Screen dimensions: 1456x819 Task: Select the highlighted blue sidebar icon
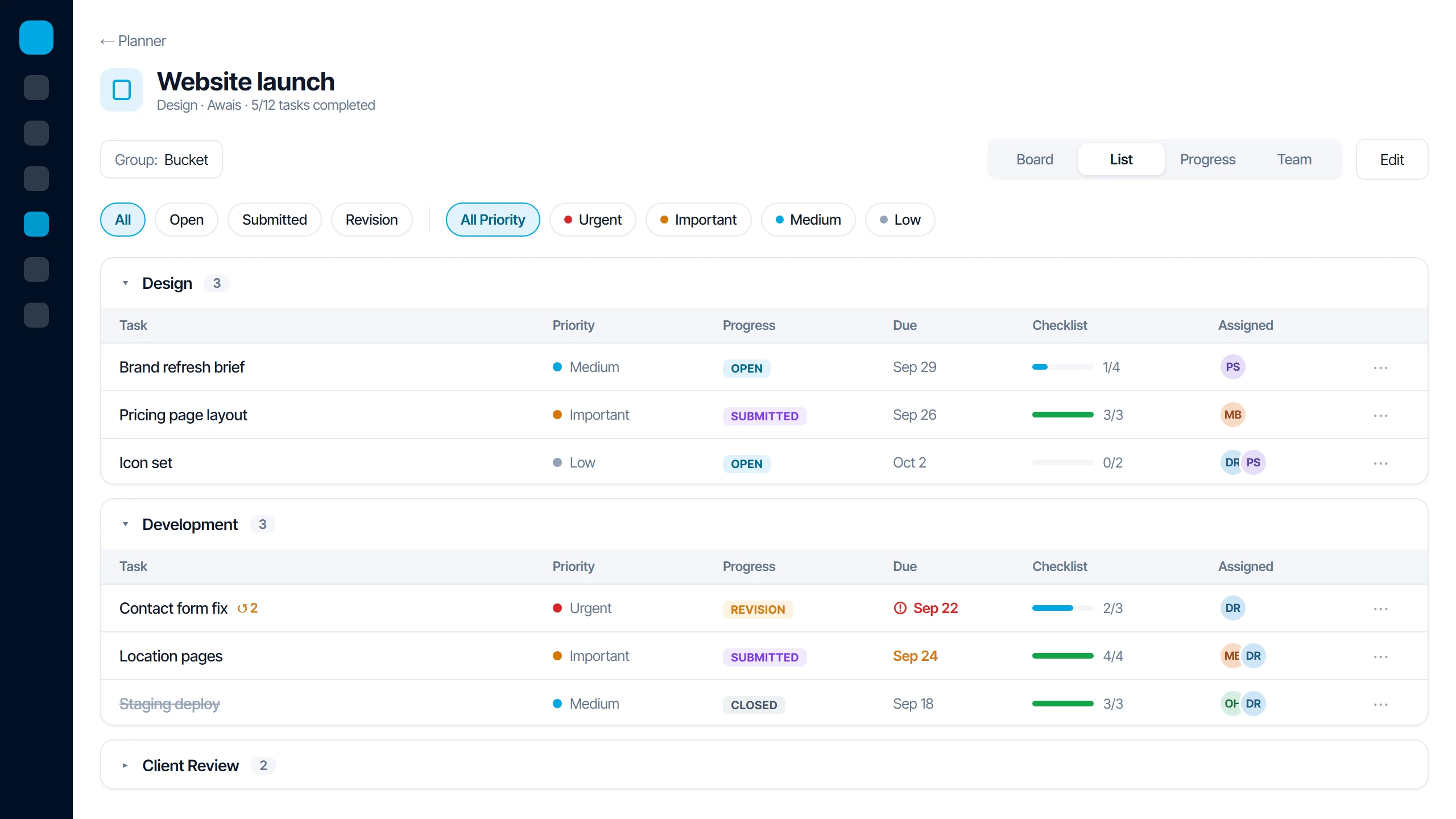pos(36,224)
